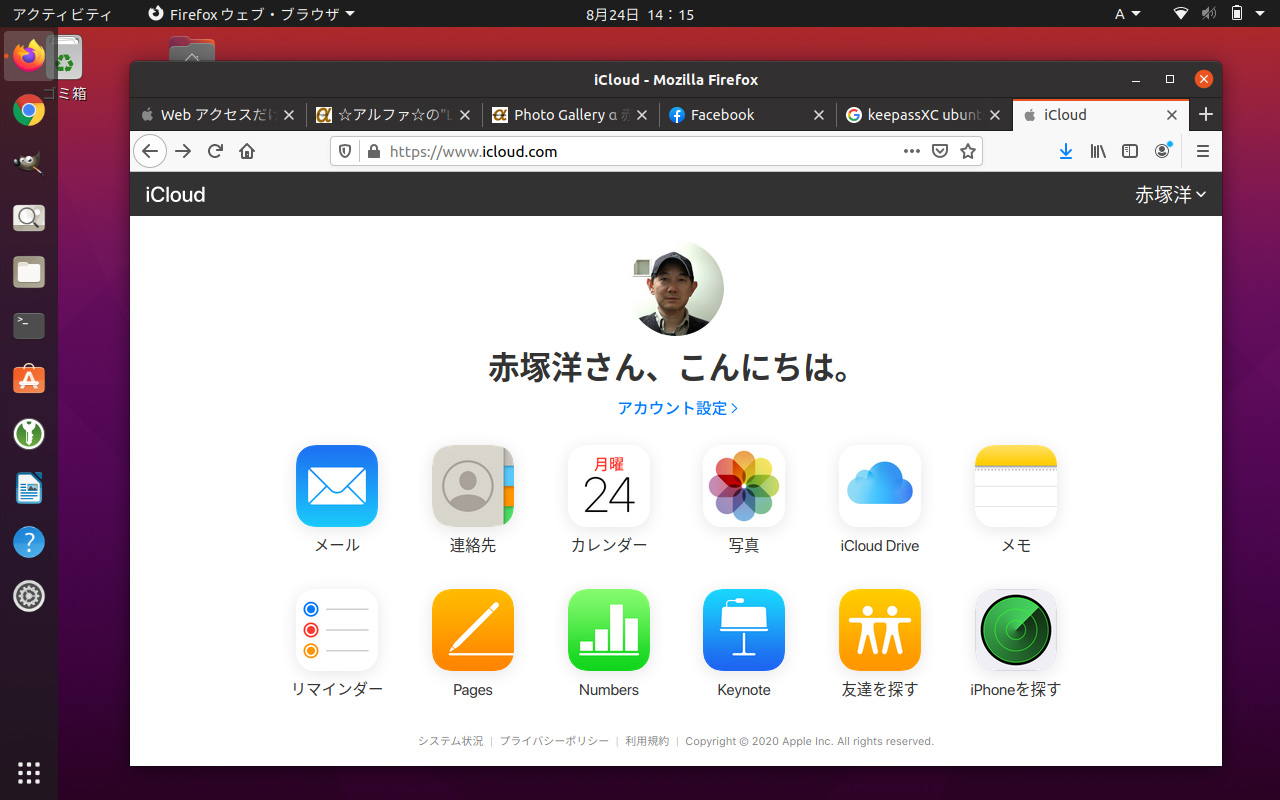Close the iCloud tab
This screenshot has width=1280, height=800.
click(1172, 115)
